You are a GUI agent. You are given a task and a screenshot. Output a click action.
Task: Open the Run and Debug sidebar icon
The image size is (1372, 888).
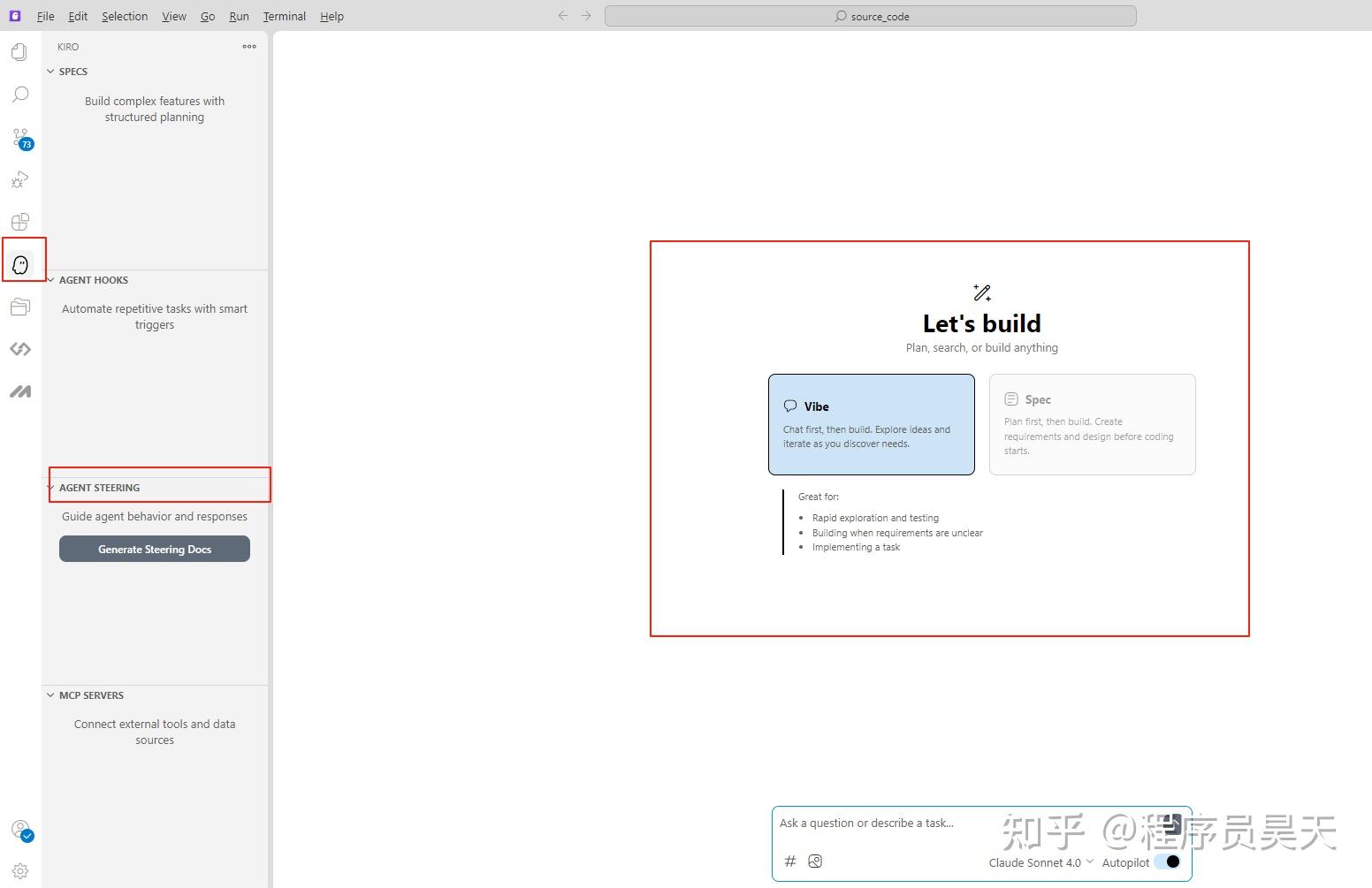(19, 180)
